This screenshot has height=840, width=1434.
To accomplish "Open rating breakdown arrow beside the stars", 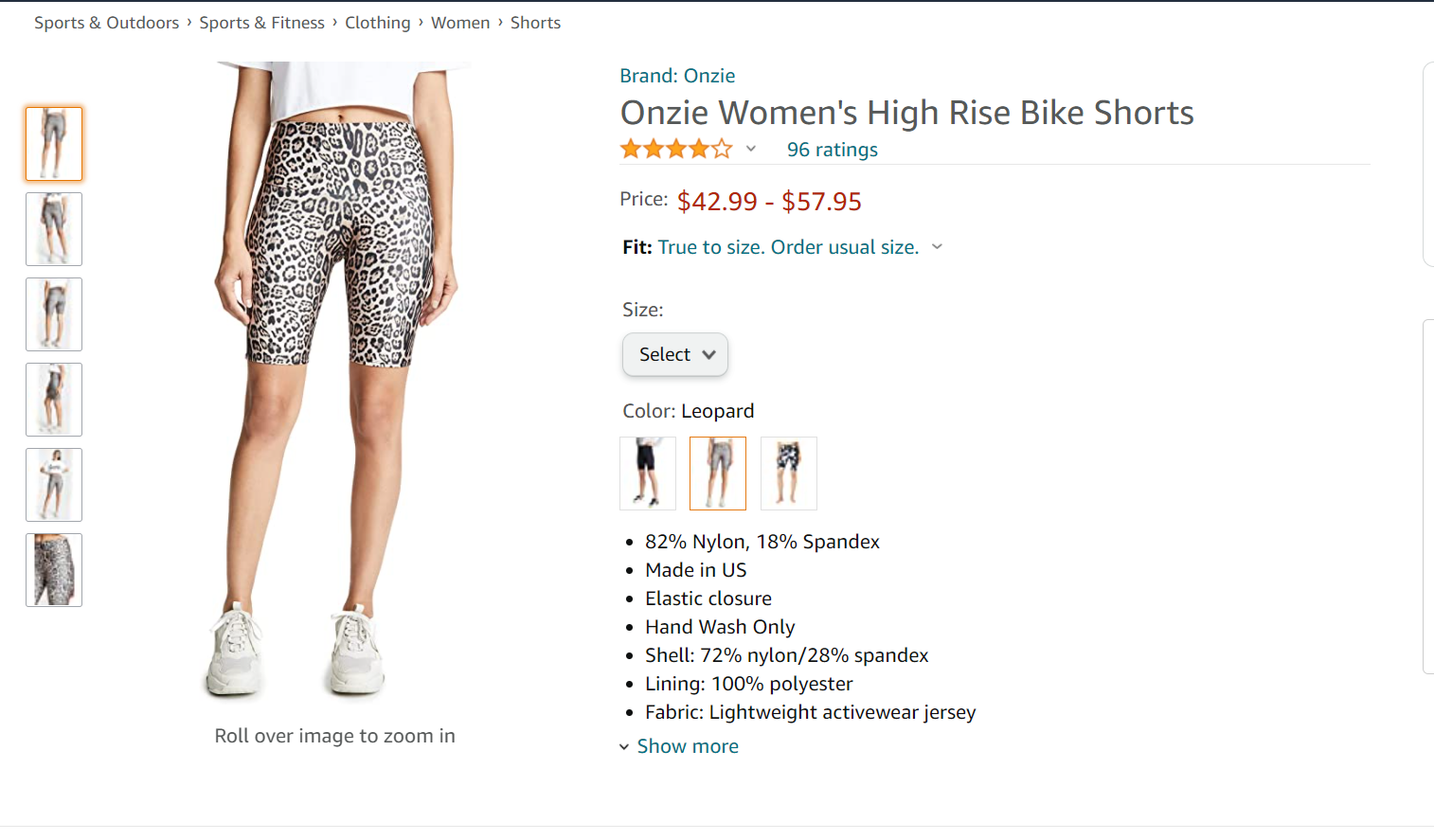I will click(x=751, y=149).
